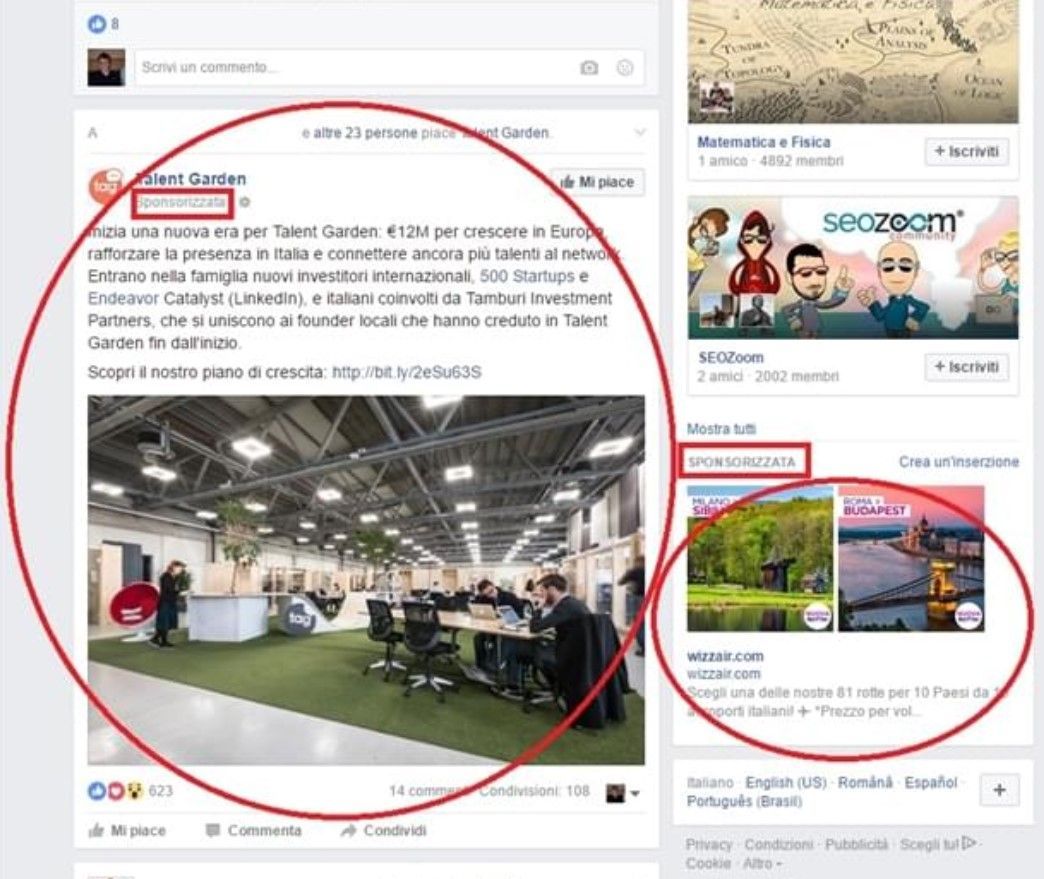This screenshot has height=879, width=1044.
Task: Toggle Mi piace under the post
Action: (x=127, y=830)
